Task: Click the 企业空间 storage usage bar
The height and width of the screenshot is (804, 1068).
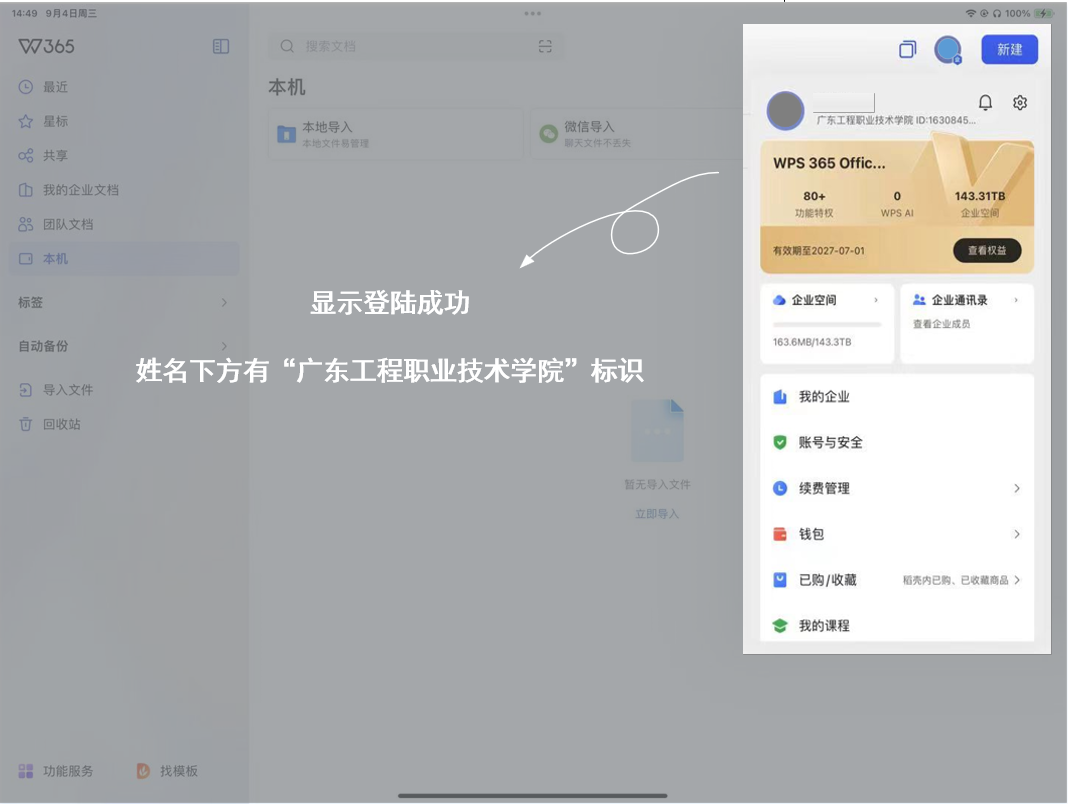Action: pos(827,325)
